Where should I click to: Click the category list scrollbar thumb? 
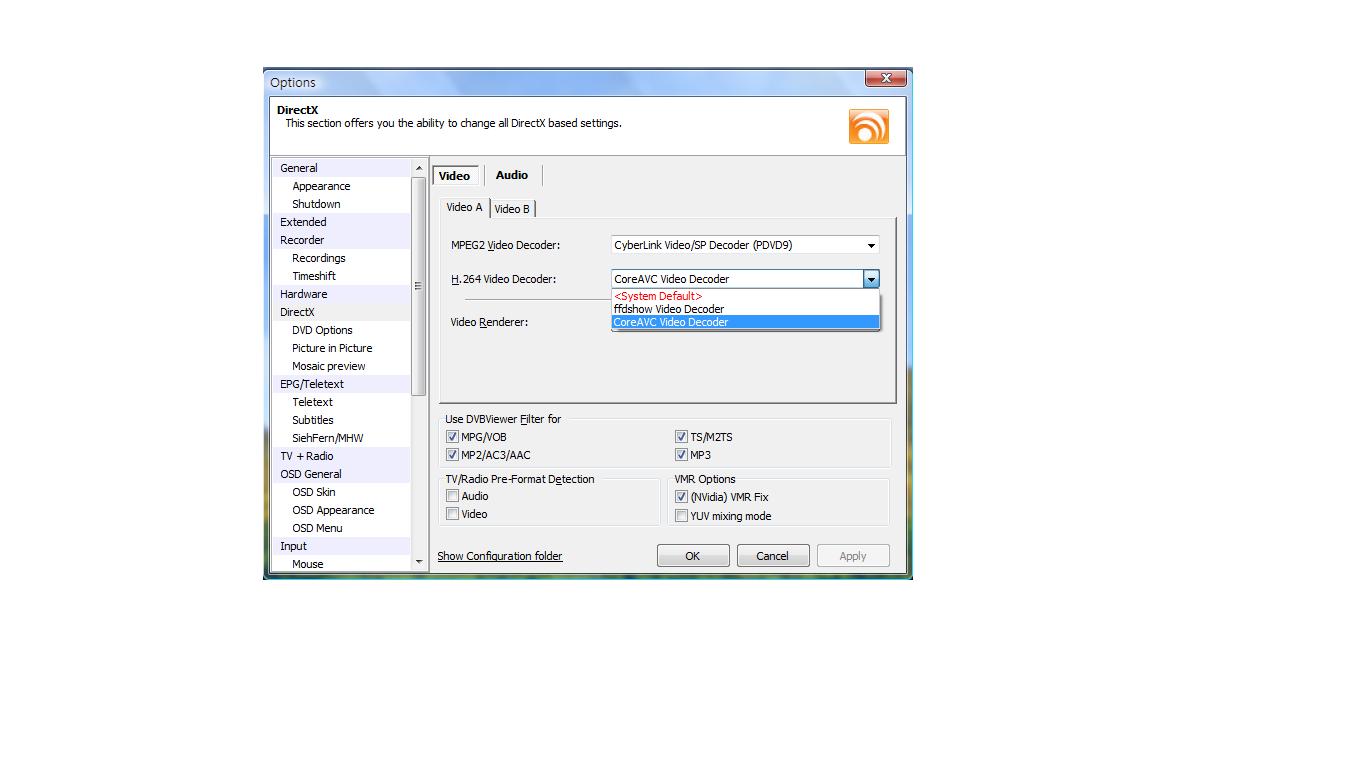point(419,286)
